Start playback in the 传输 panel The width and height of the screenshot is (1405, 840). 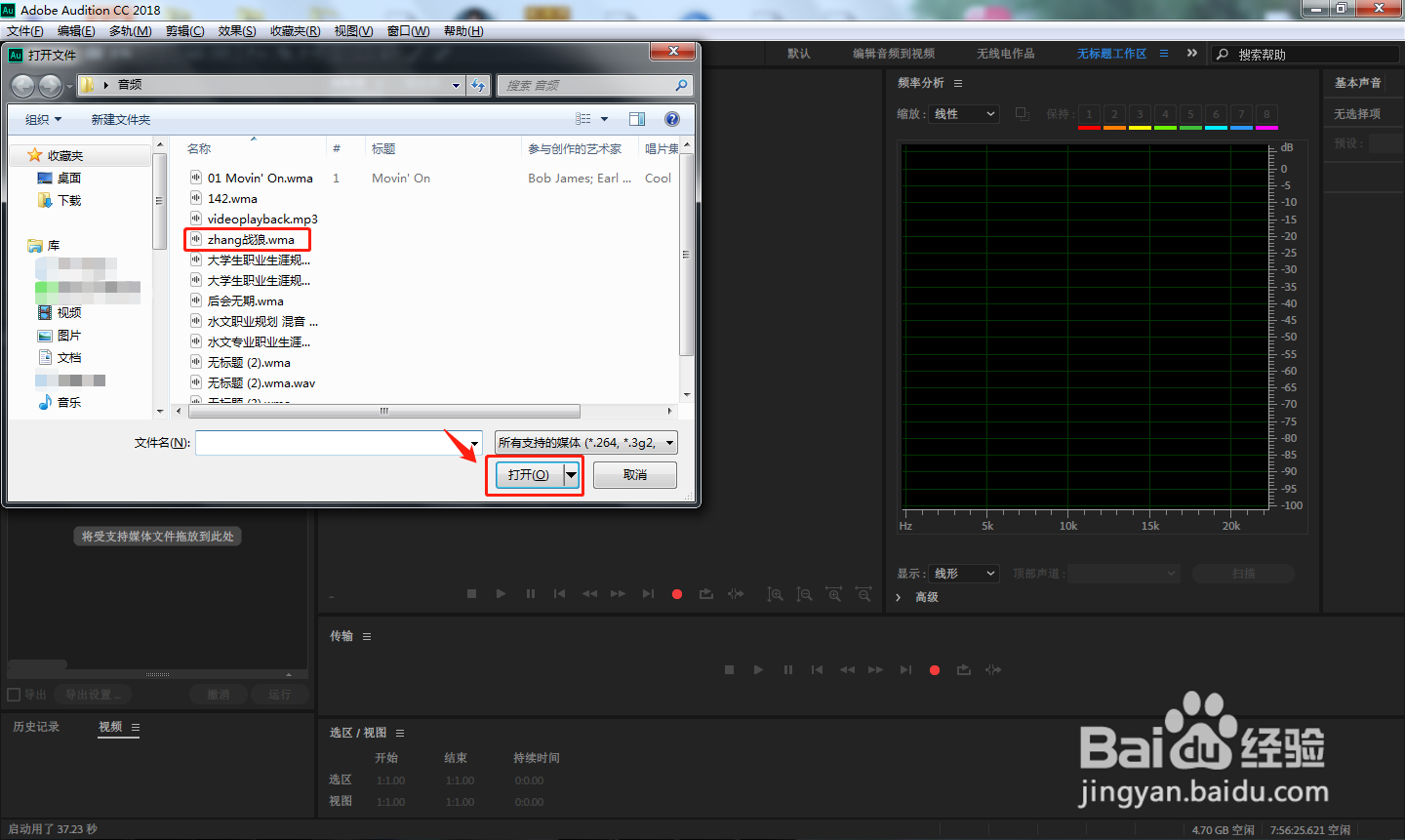point(758,670)
